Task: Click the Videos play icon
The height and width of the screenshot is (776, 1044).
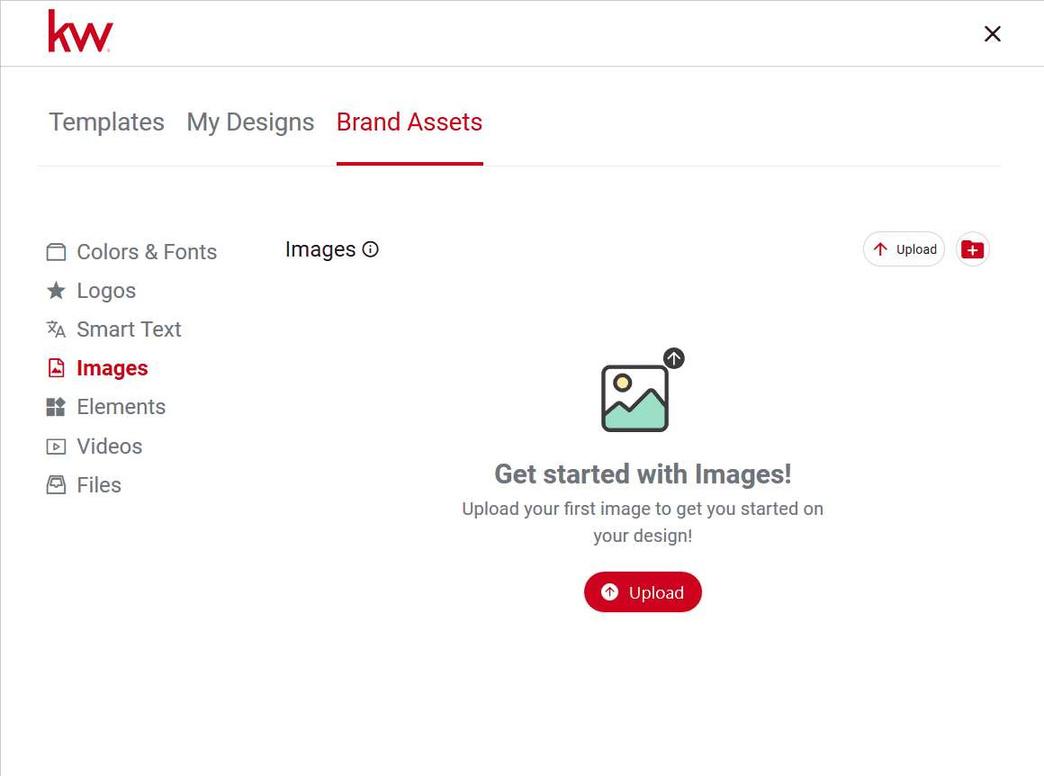Action: pos(56,446)
